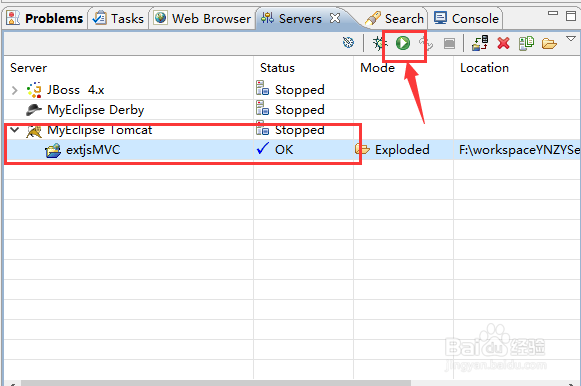Select the MyEclipse Derby server
The width and height of the screenshot is (581, 386).
coord(95,110)
